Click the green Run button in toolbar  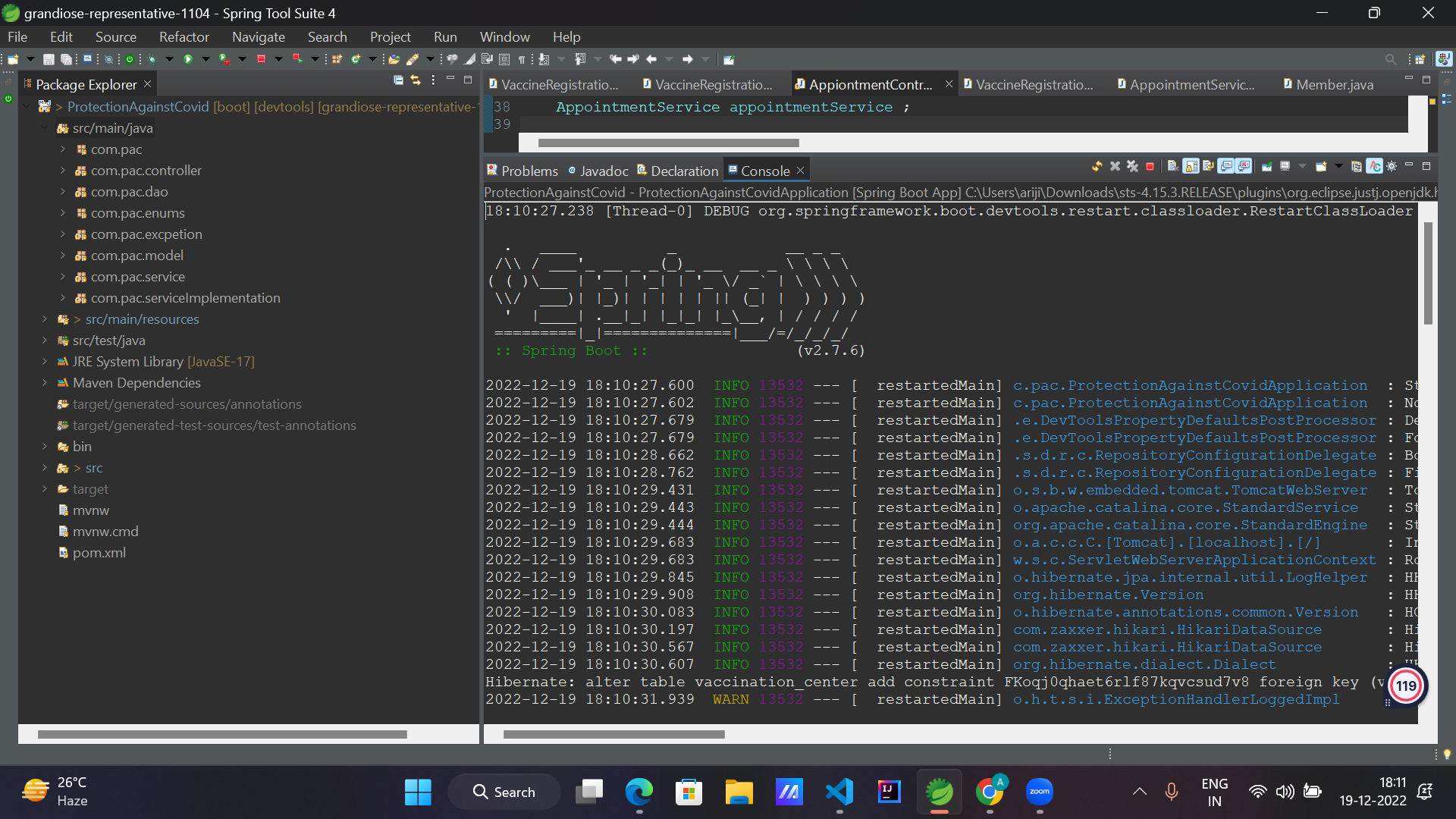point(188,59)
